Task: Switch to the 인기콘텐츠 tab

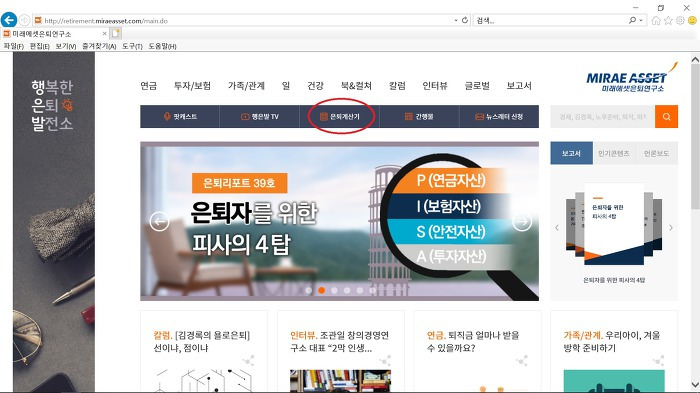Action: 614,153
